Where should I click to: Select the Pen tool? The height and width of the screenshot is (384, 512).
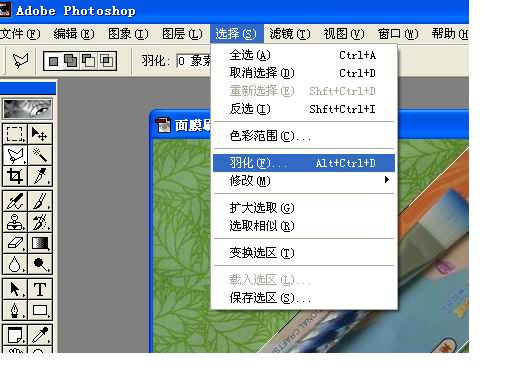[15, 310]
